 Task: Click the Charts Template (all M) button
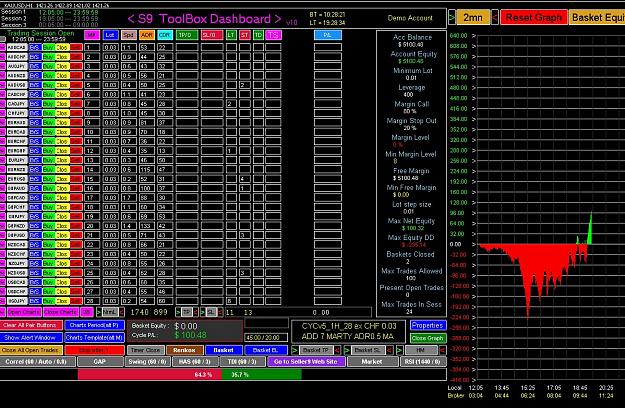click(x=94, y=337)
